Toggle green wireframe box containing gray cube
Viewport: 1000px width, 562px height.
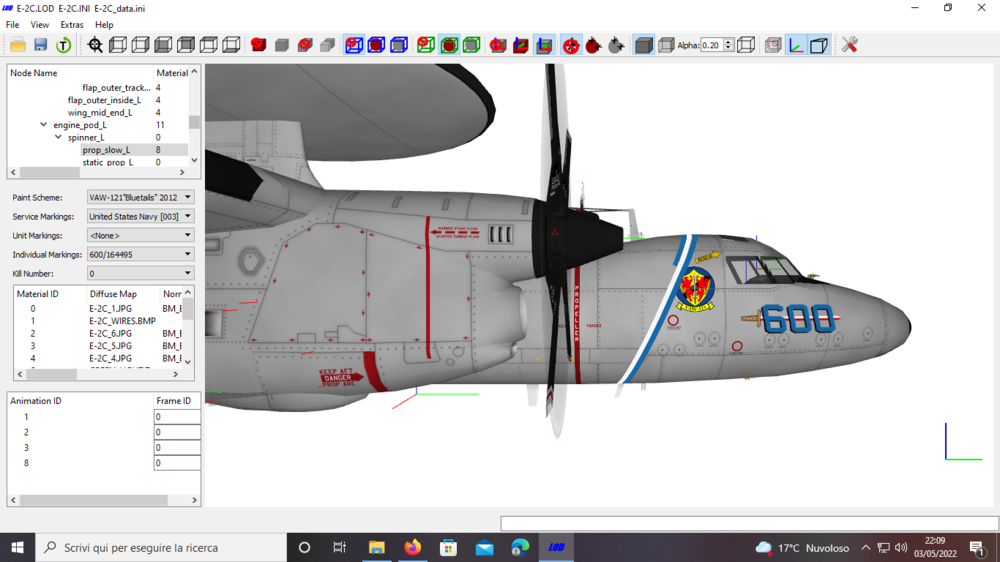pos(471,45)
